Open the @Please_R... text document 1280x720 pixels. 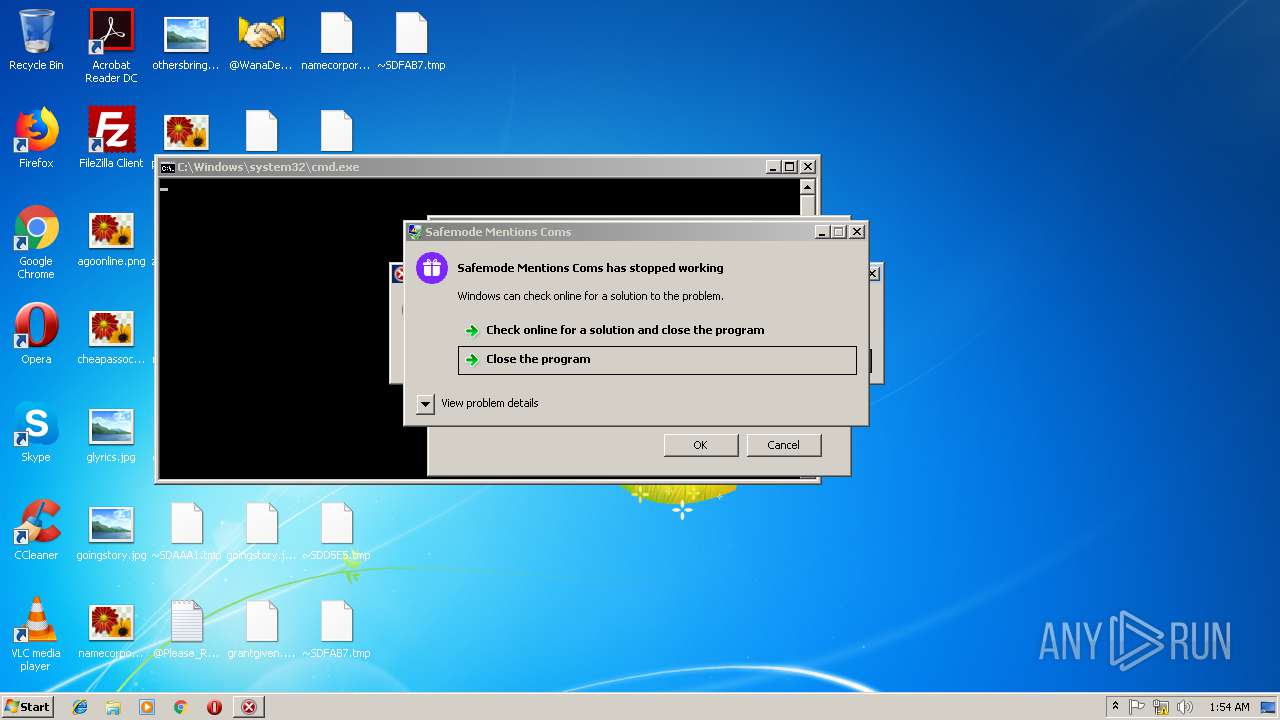coord(186,630)
